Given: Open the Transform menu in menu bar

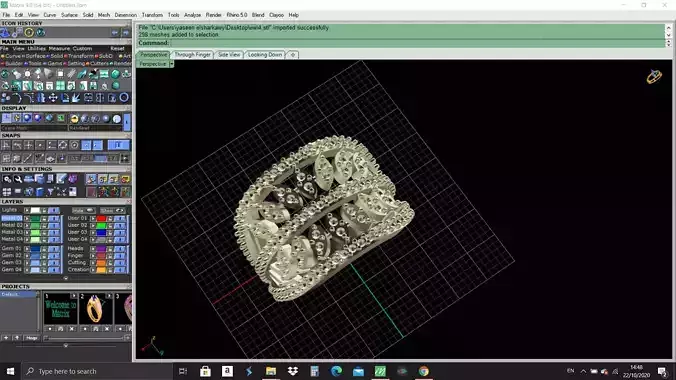Looking at the screenshot, I should pos(152,15).
